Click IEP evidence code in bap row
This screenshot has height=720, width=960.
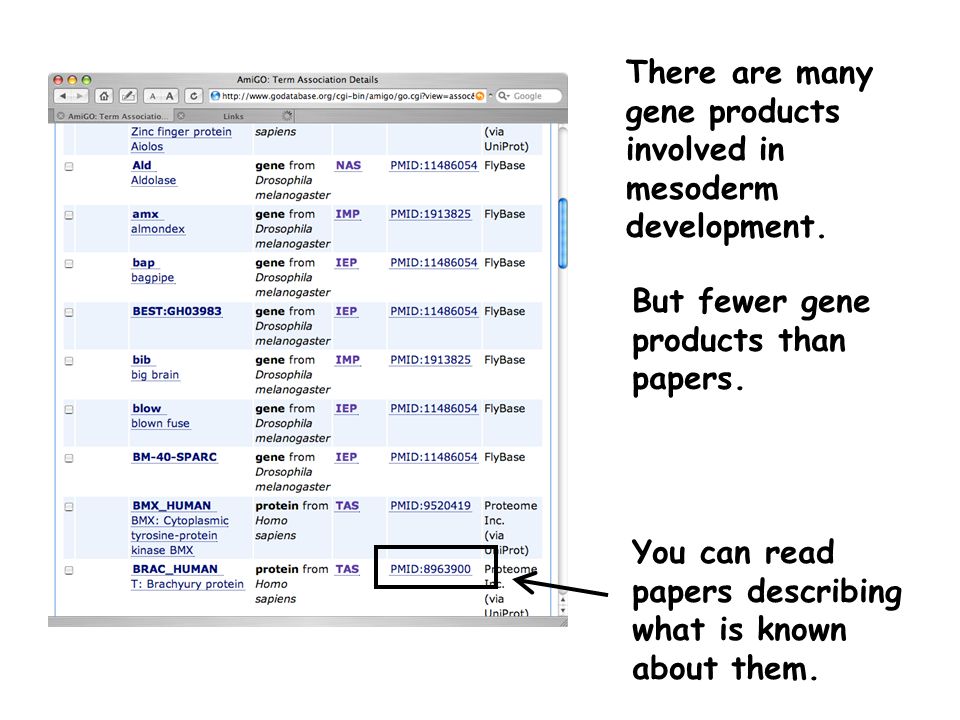click(346, 263)
